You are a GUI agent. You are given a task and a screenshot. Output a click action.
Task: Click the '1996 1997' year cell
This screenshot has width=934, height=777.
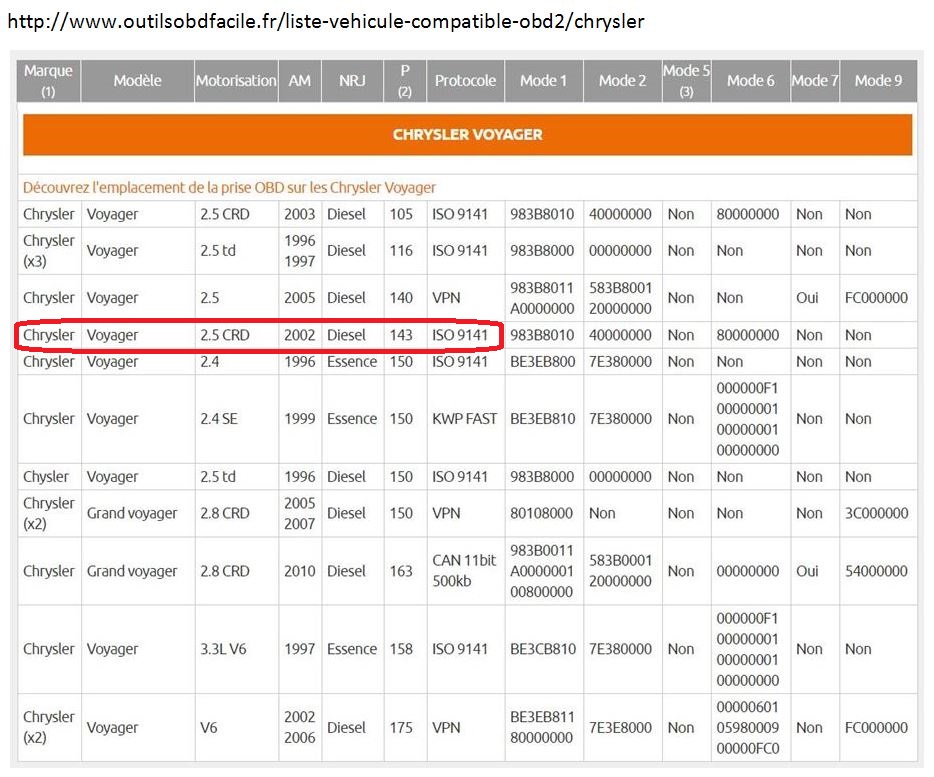300,251
